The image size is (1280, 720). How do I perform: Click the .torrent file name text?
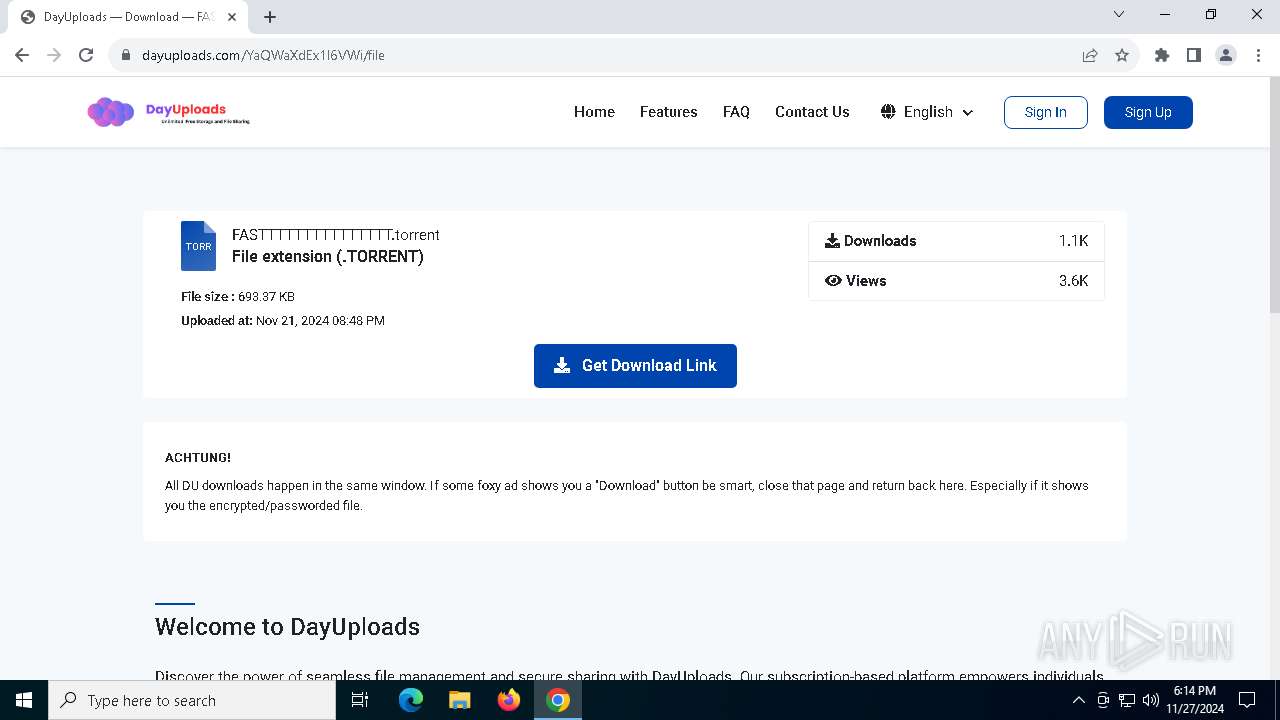tap(336, 235)
